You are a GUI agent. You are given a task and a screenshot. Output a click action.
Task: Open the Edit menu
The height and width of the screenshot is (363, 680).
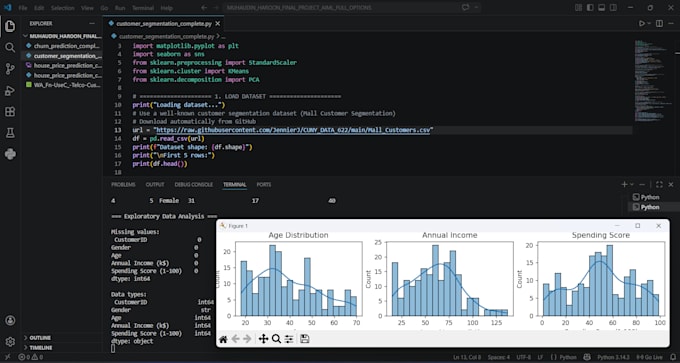(x=39, y=8)
